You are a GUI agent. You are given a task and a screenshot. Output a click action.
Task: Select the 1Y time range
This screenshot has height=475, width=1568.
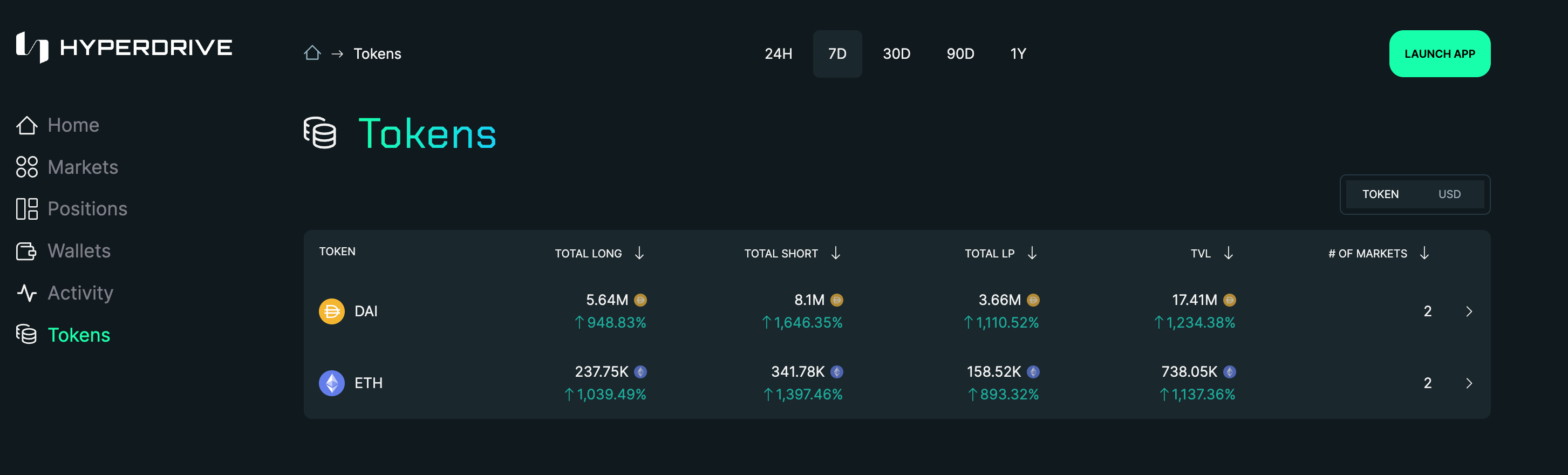tap(1018, 53)
